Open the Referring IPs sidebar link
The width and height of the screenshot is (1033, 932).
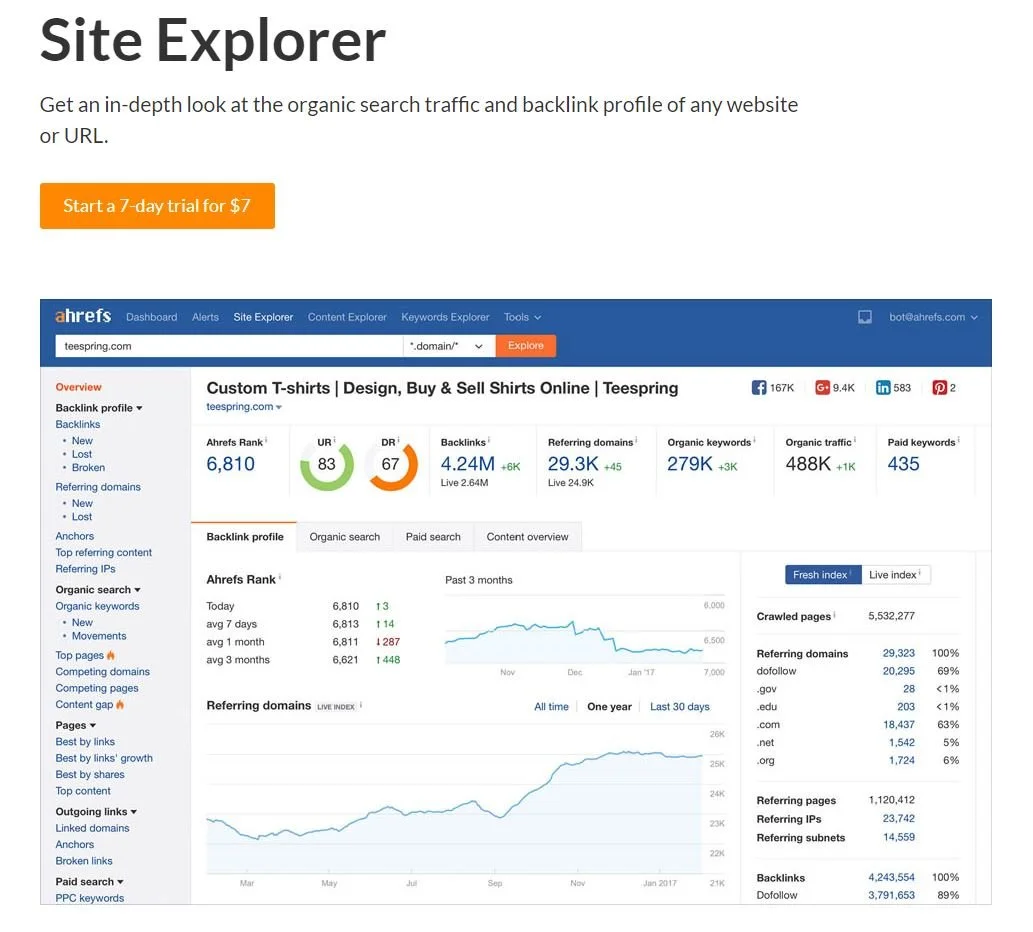point(86,568)
